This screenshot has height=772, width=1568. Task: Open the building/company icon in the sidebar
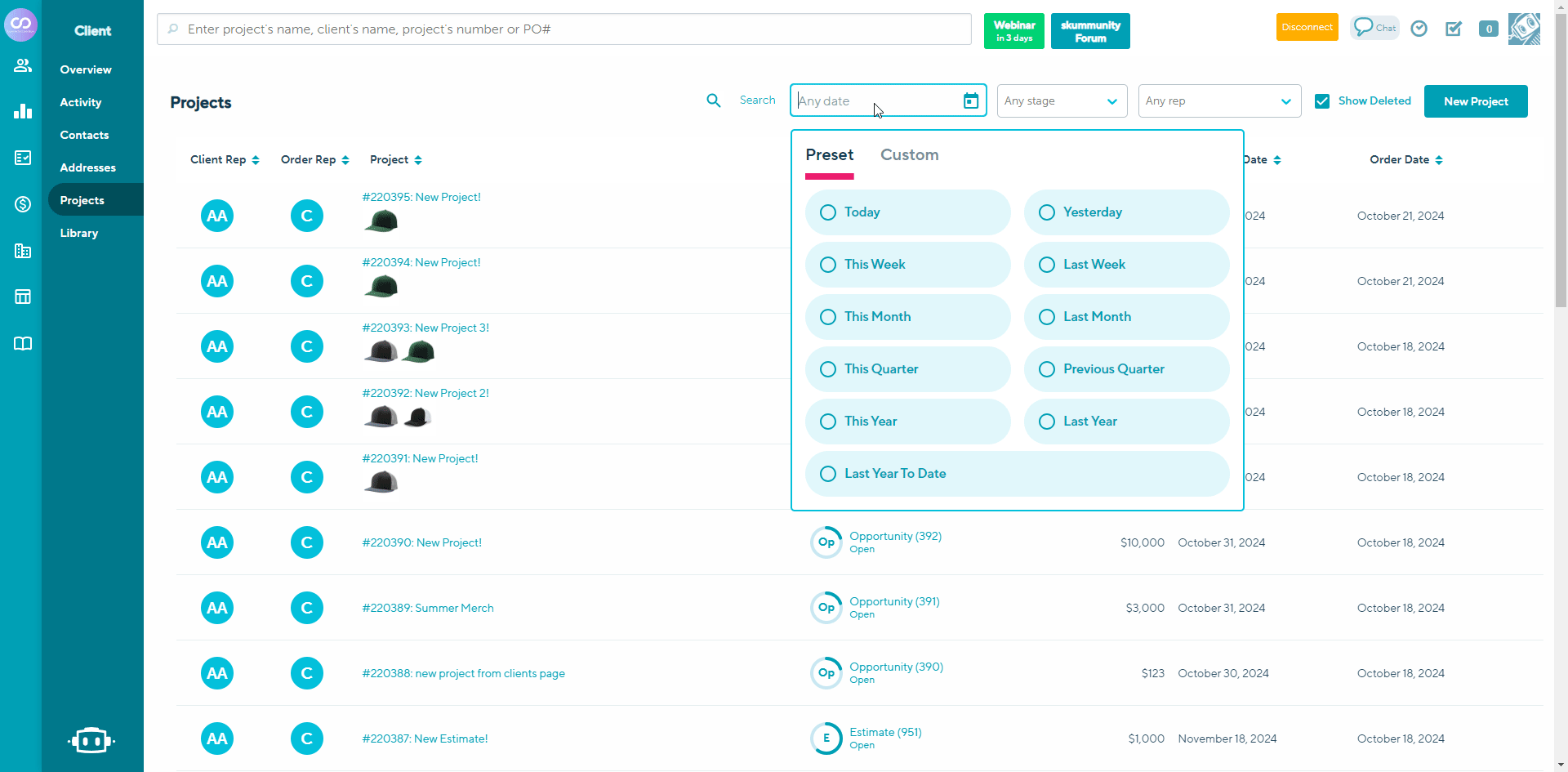tap(22, 251)
